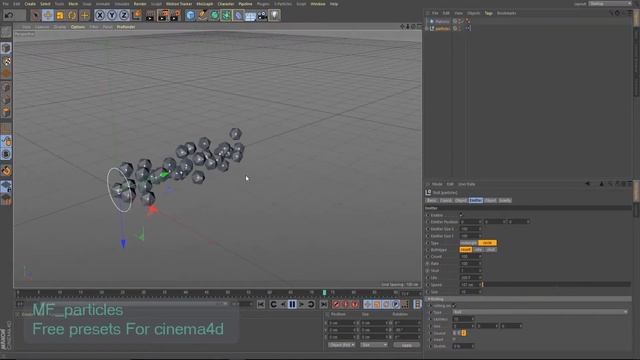The image size is (640, 360).
Task: Click the purple deformer icon
Action: (238, 16)
